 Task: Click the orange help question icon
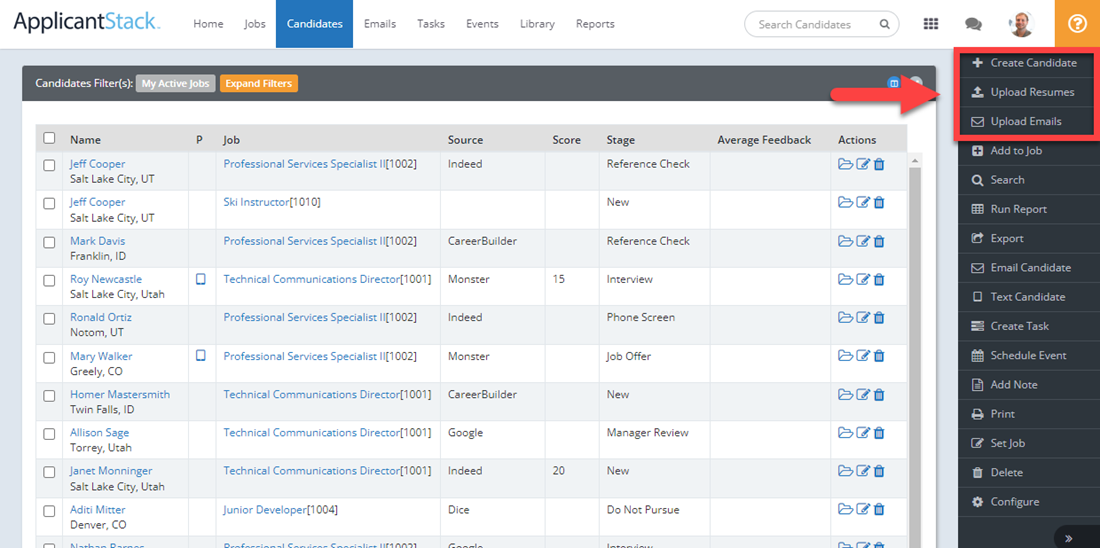1077,24
